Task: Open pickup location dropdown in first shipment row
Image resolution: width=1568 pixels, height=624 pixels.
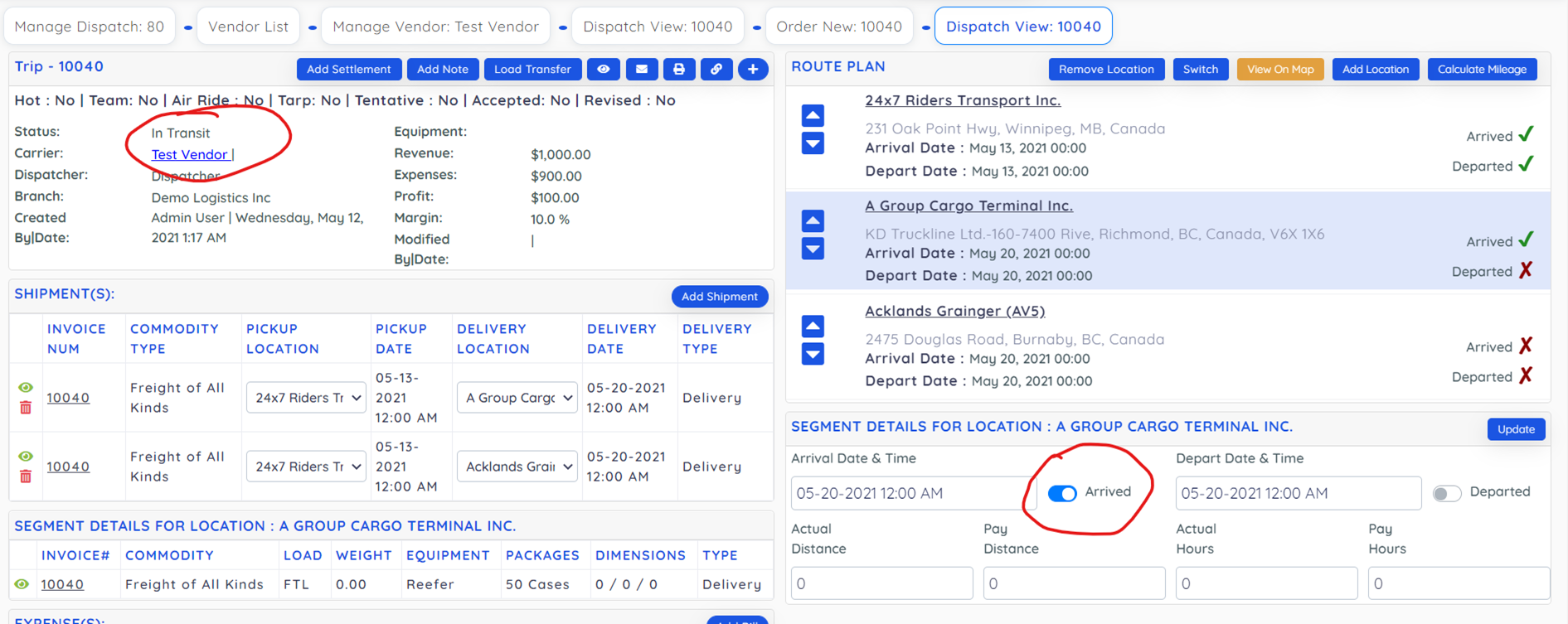Action: 306,398
